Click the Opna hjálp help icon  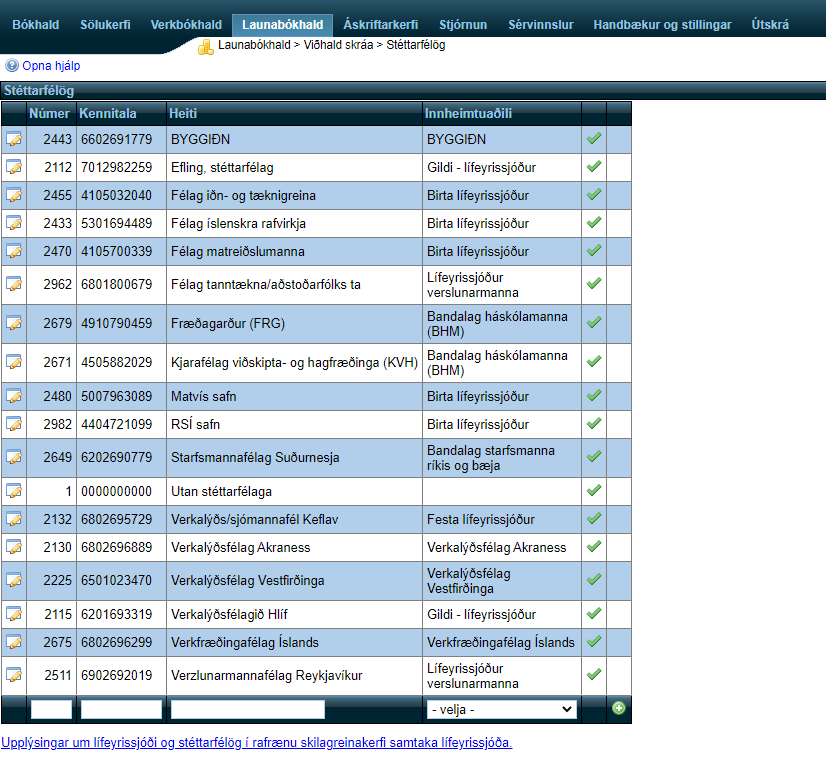pos(12,66)
